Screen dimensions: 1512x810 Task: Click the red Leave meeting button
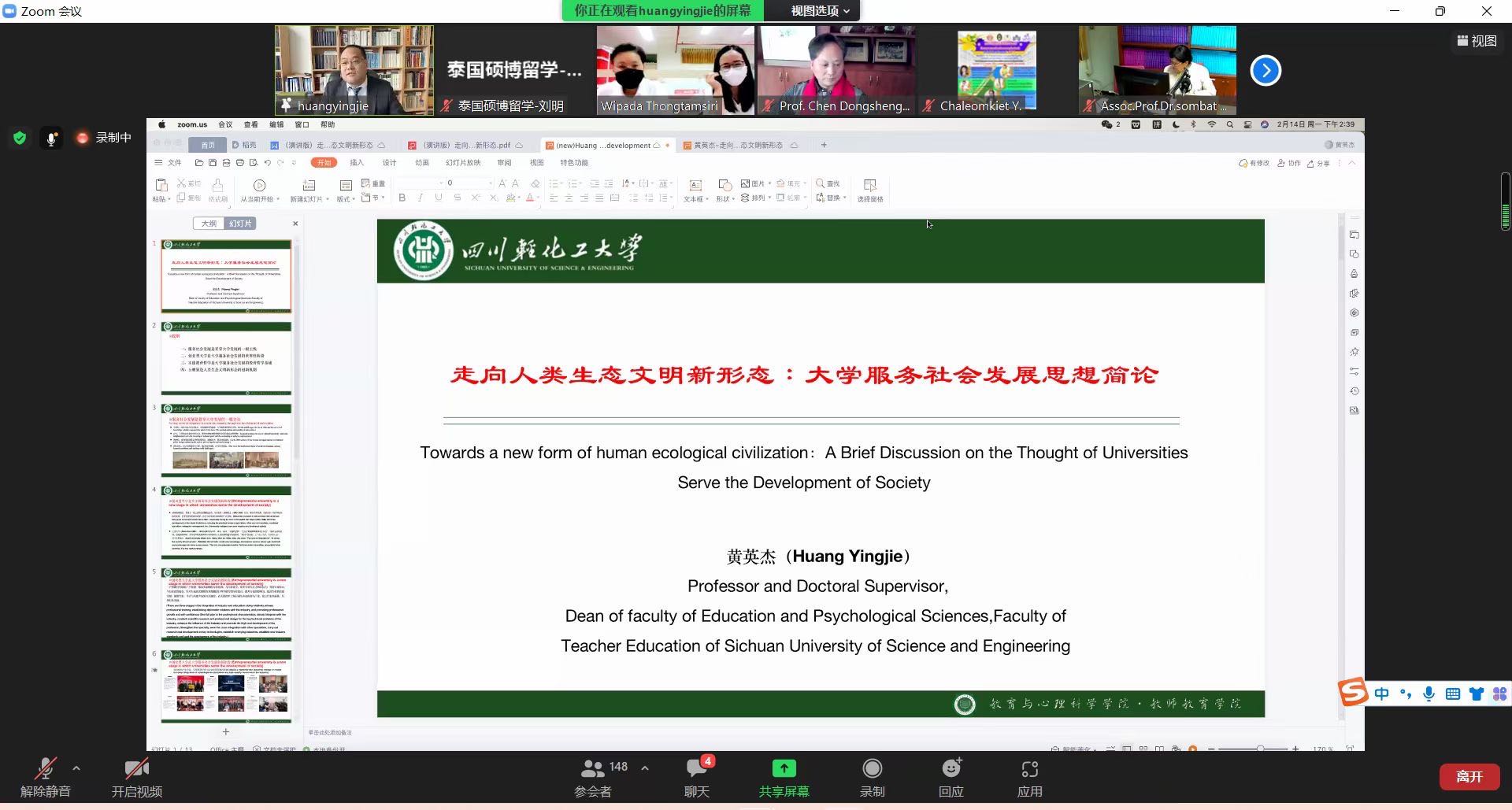click(x=1469, y=776)
